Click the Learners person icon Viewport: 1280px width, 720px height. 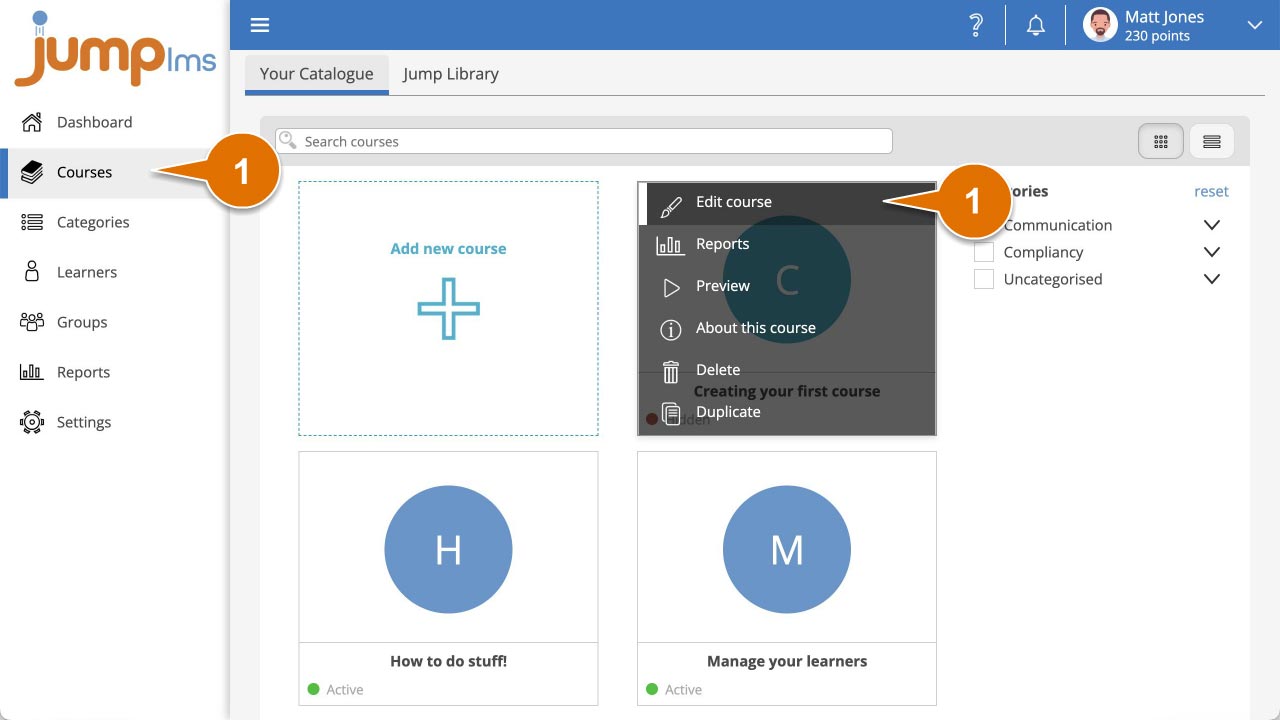click(32, 272)
